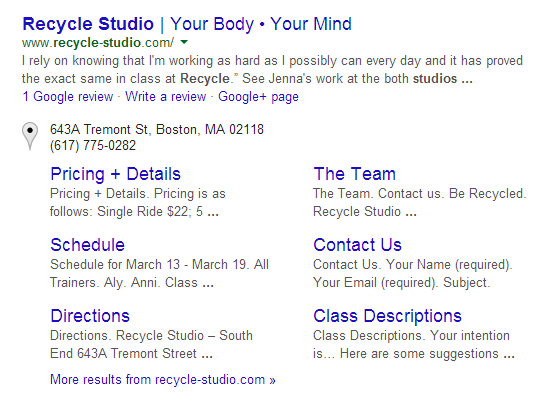Click the 643A Tremont St address text

[x=157, y=130]
